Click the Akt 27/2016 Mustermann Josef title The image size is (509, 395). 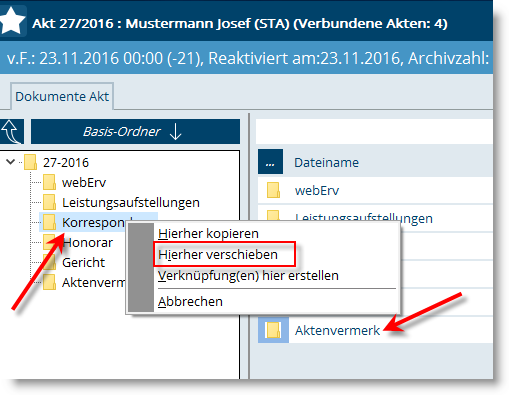click(240, 23)
